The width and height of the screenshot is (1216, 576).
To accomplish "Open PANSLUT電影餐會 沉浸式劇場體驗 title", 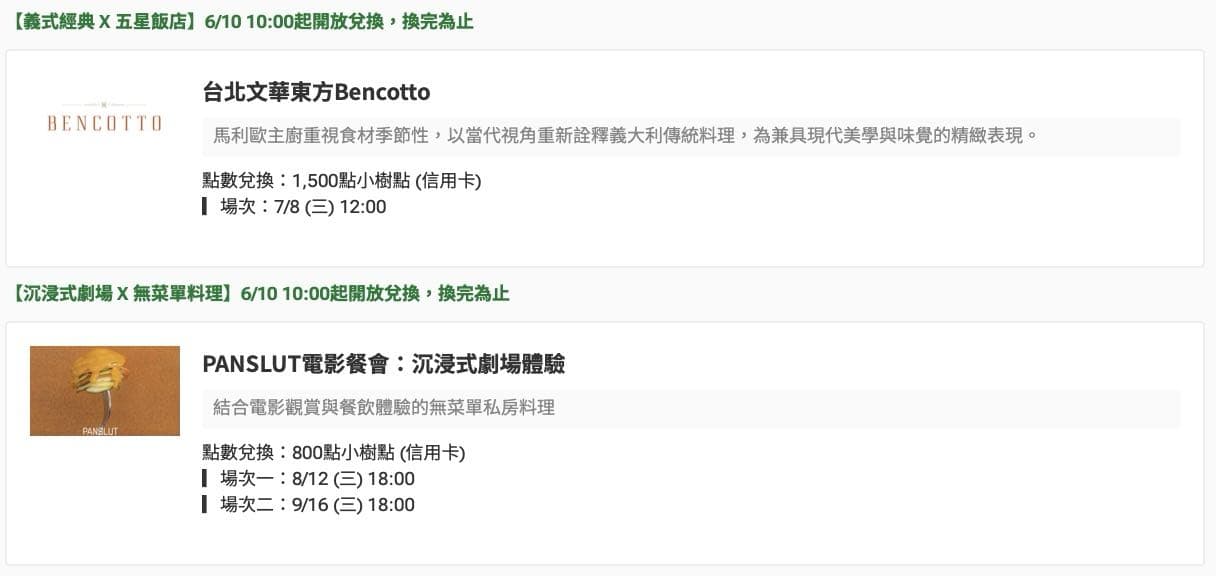I will point(383,364).
